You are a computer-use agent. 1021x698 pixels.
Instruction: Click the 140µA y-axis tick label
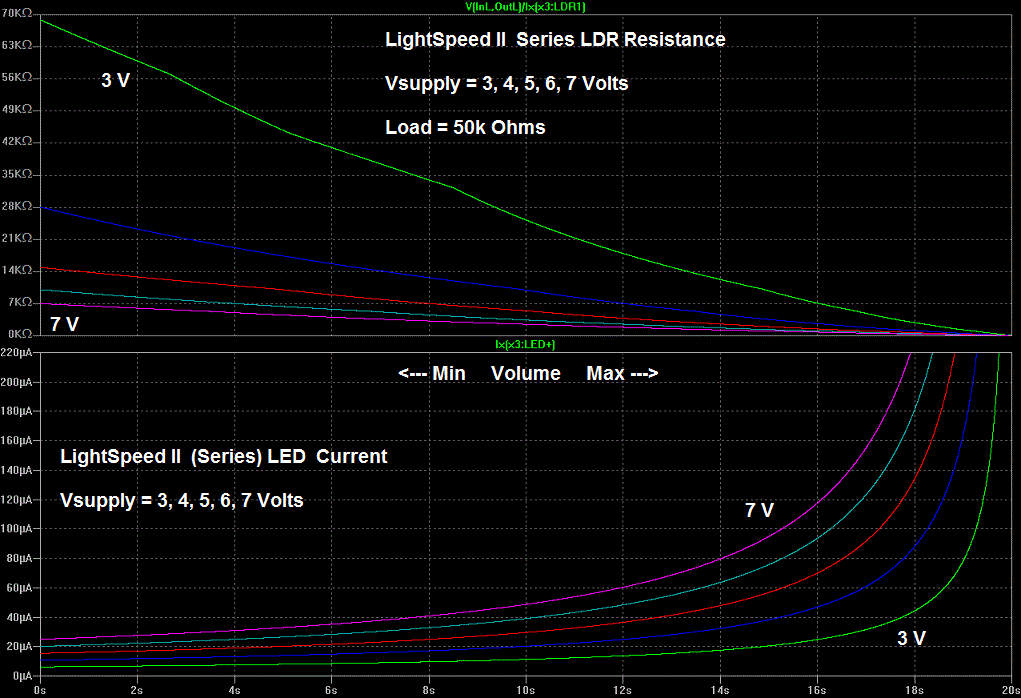[16, 470]
